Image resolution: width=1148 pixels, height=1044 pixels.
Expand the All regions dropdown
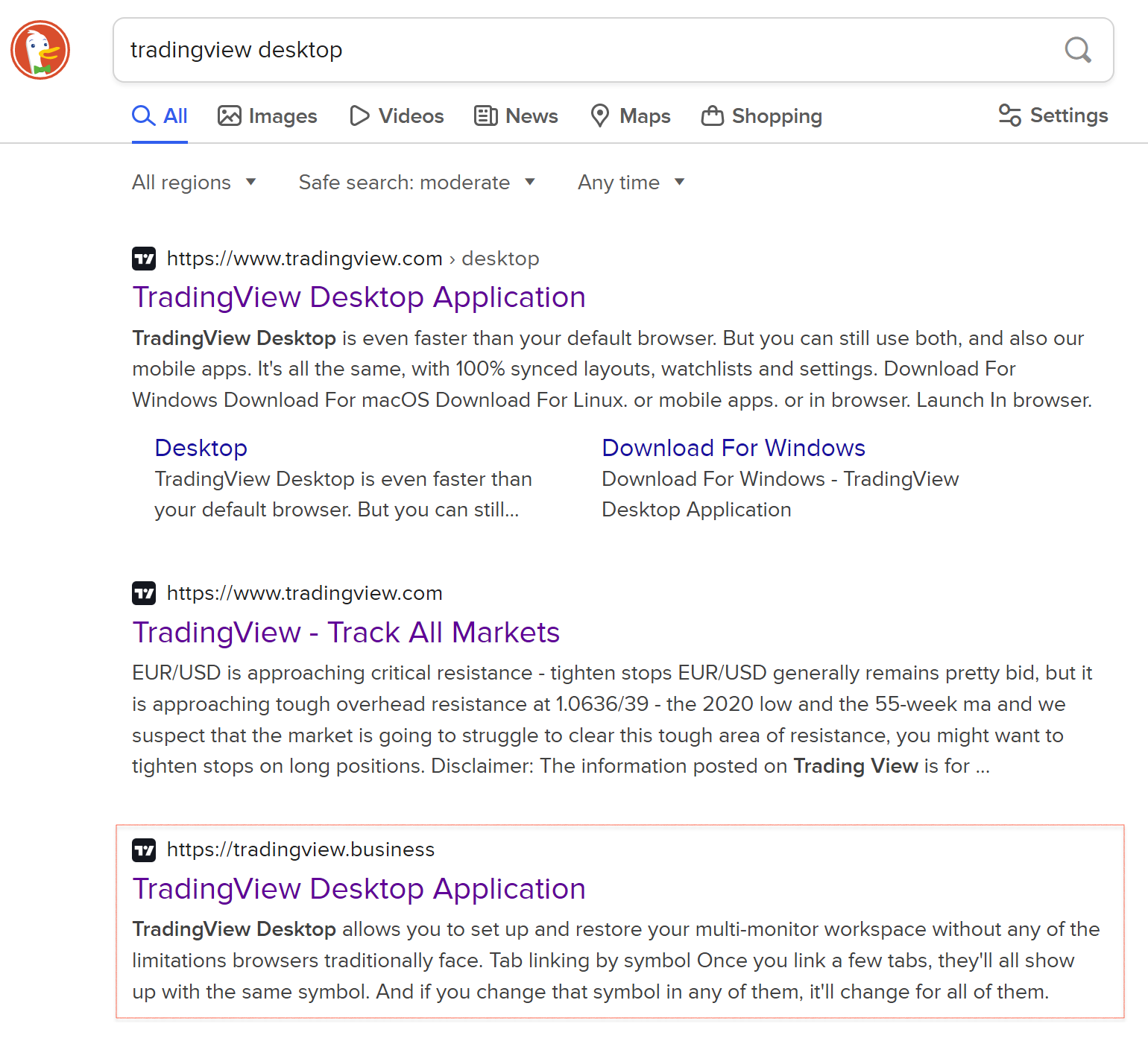195,183
